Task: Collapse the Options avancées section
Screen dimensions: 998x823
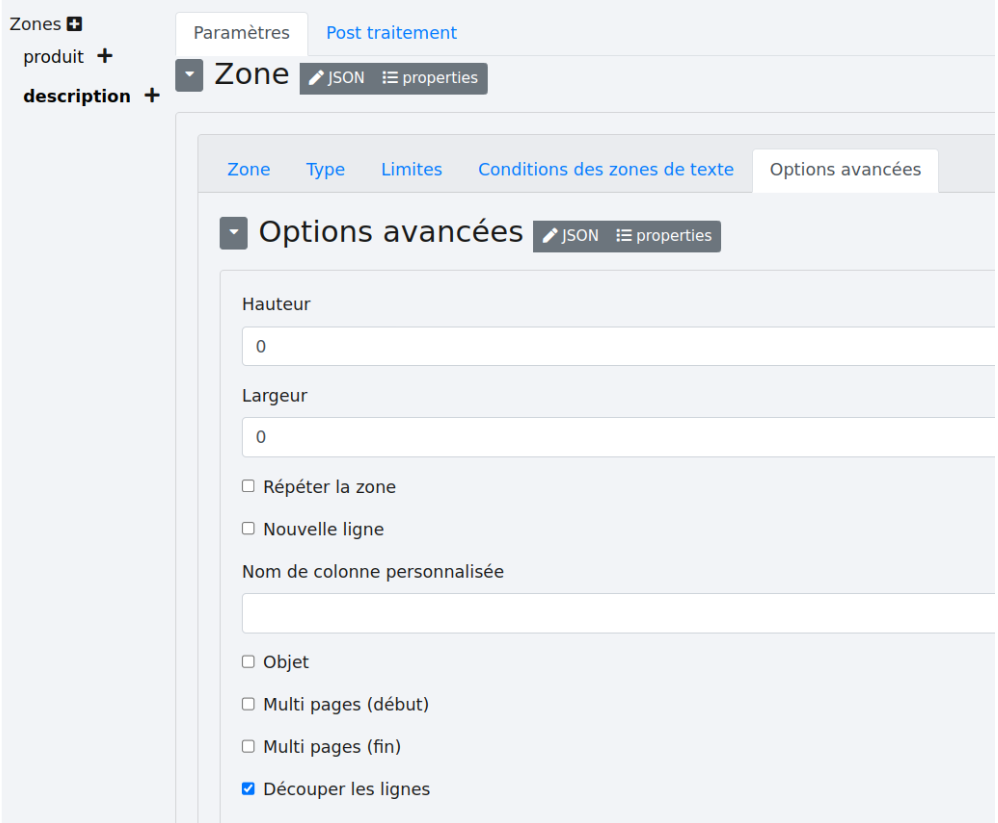Action: click(x=233, y=233)
